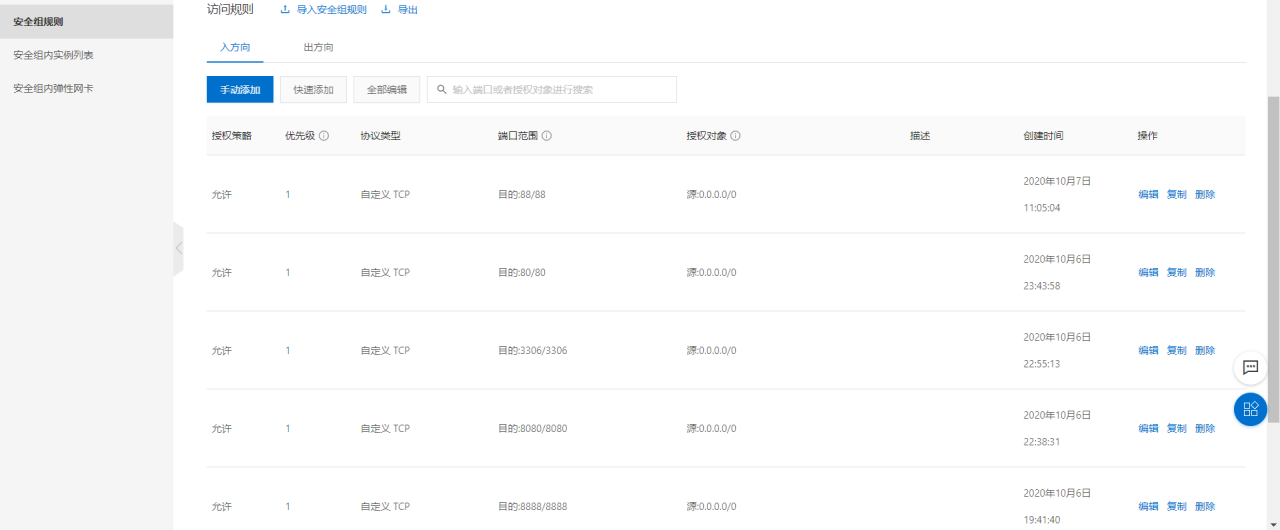Open the blue quick-tools floating icon
The height and width of the screenshot is (530, 1280).
[1250, 409]
